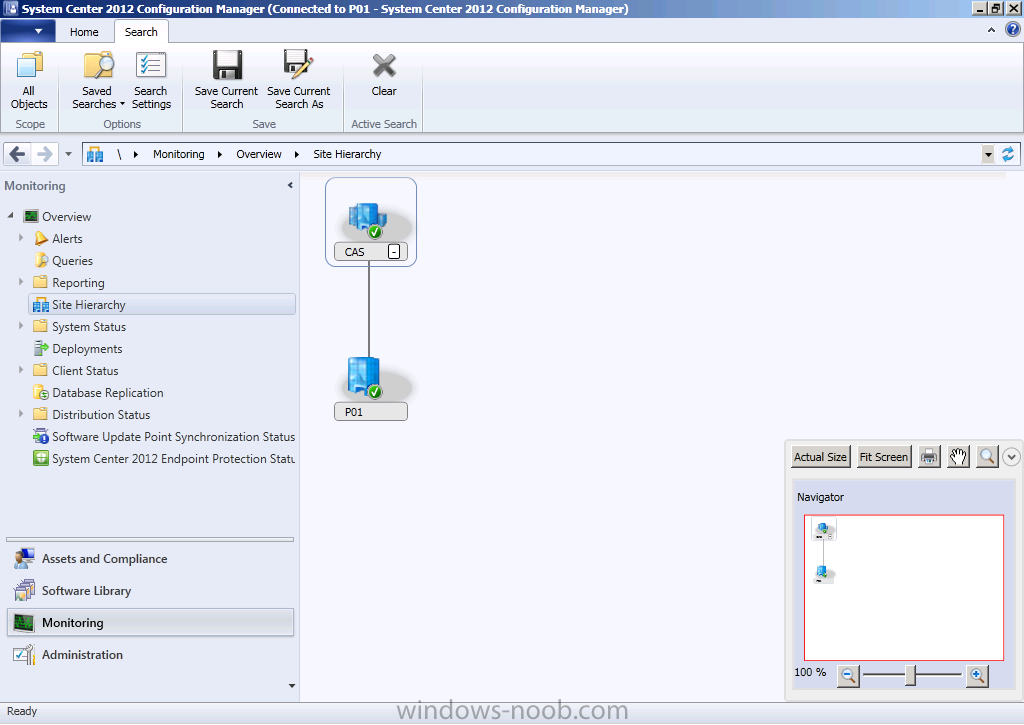Click the zoom slider handle
Viewport: 1024px width, 725px height.
click(910, 675)
